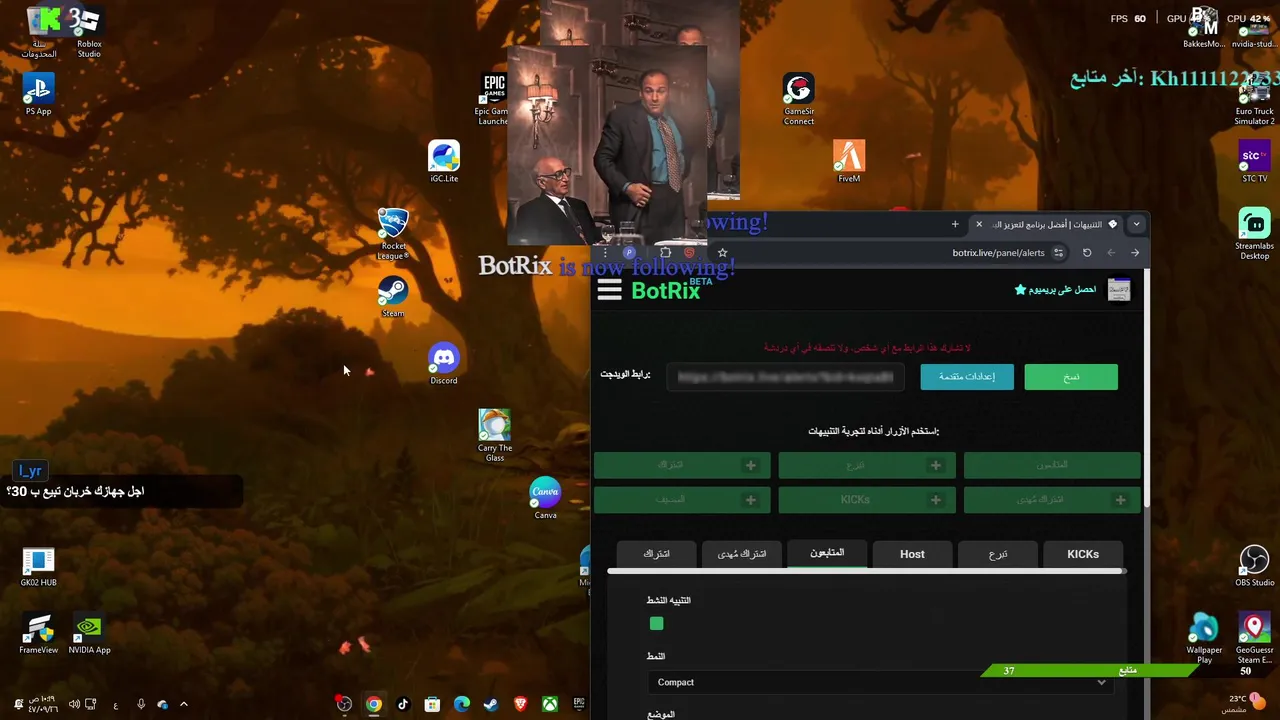Open the Chrome three-dot menu
1280x720 pixels.
(x=605, y=253)
